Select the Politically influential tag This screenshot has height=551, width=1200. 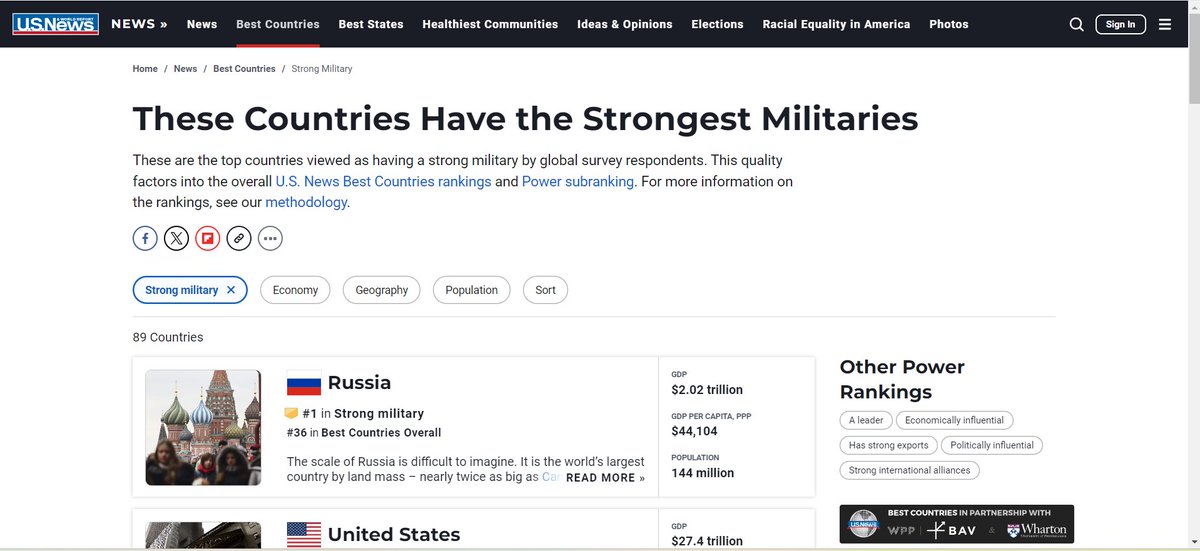[x=992, y=445]
